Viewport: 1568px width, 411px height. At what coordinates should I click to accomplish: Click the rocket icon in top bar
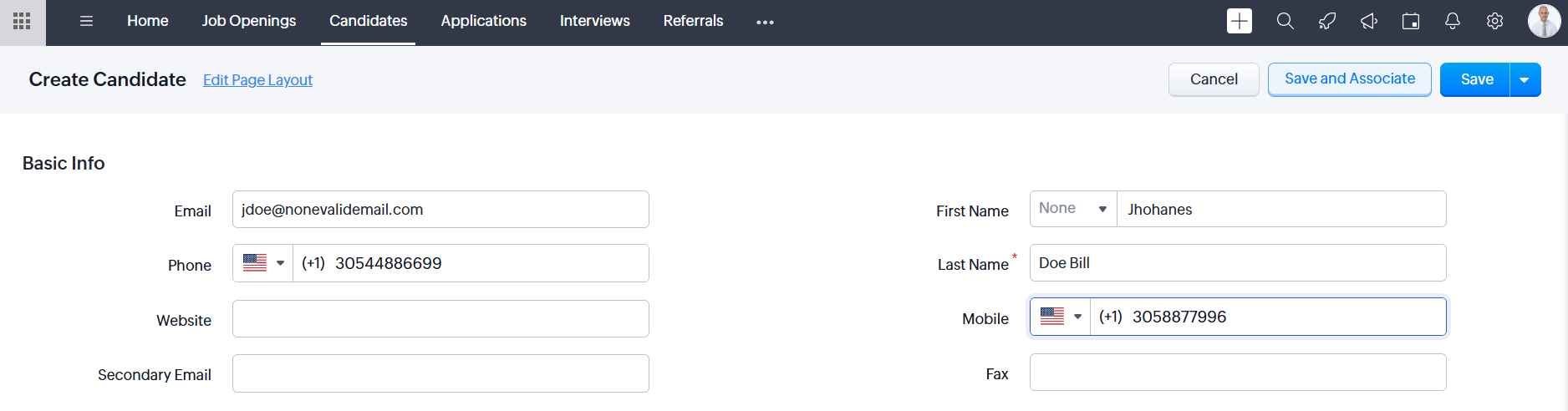pos(1326,22)
